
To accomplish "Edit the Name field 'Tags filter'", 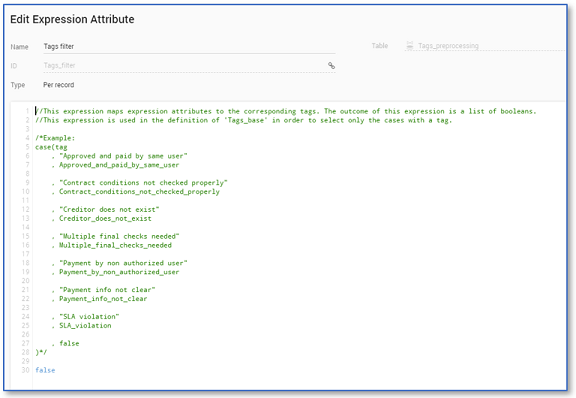I will pos(189,46).
